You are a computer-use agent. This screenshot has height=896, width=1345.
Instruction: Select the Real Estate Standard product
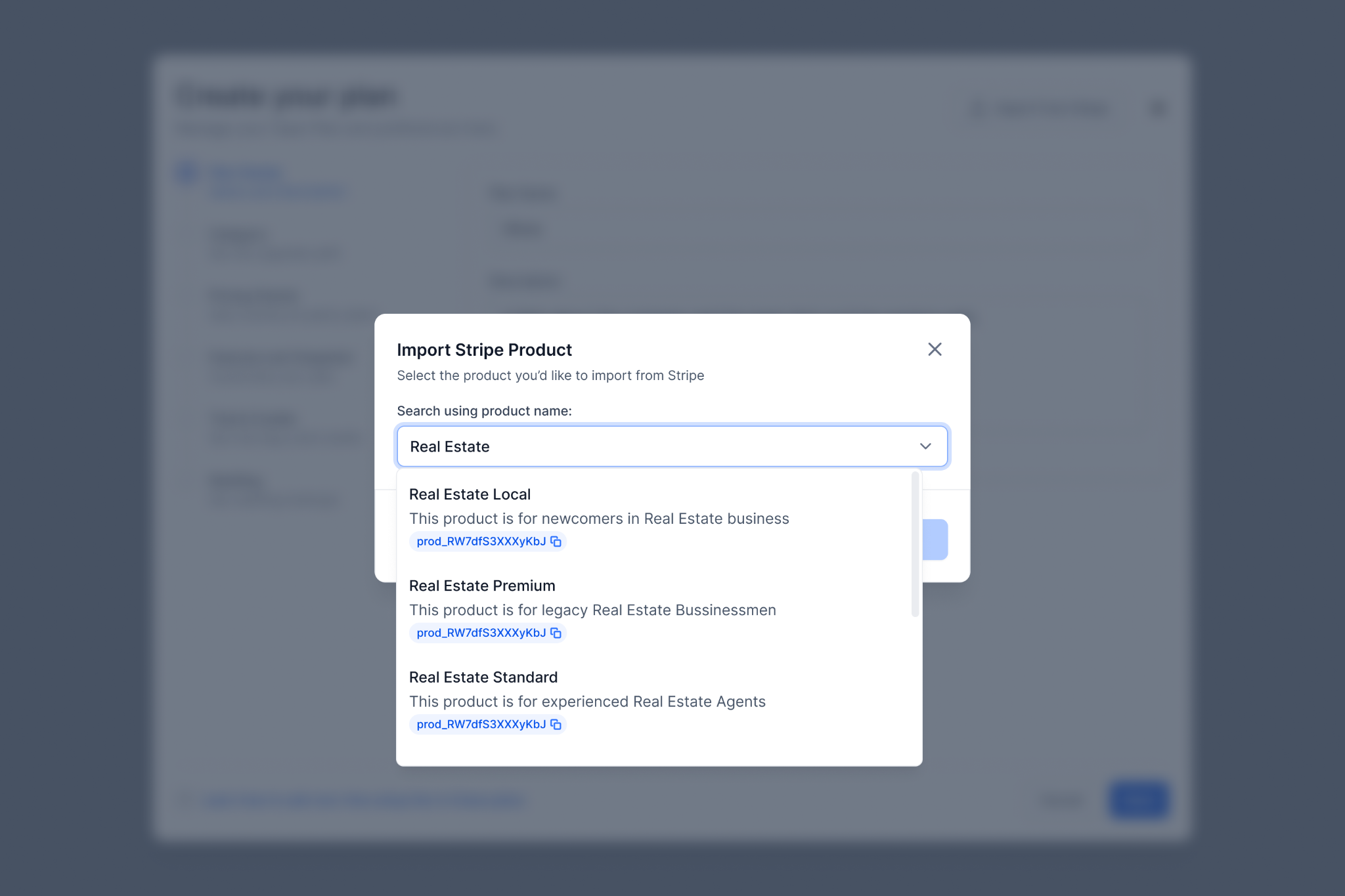pyautogui.click(x=483, y=677)
